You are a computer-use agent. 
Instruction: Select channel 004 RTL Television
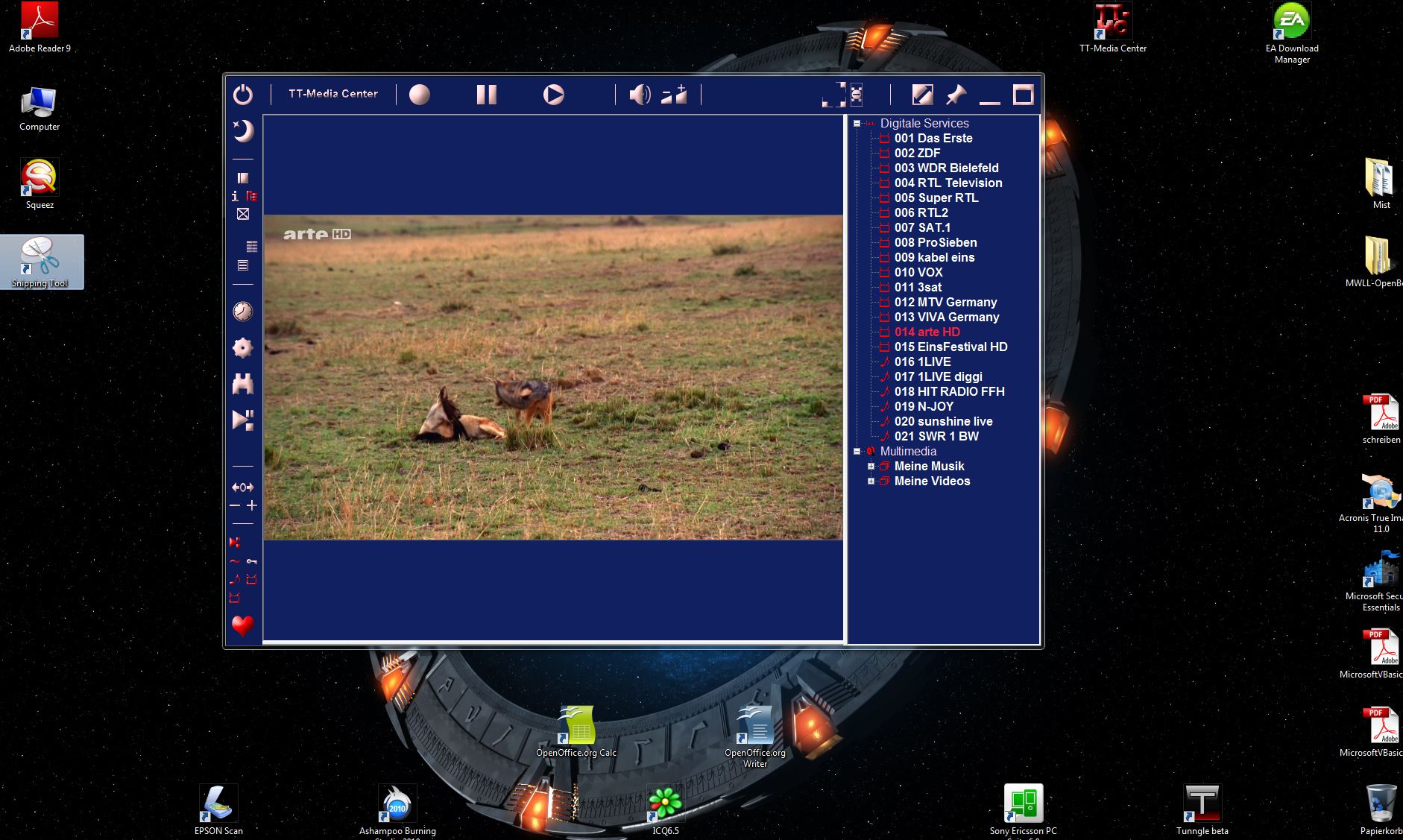click(x=948, y=183)
